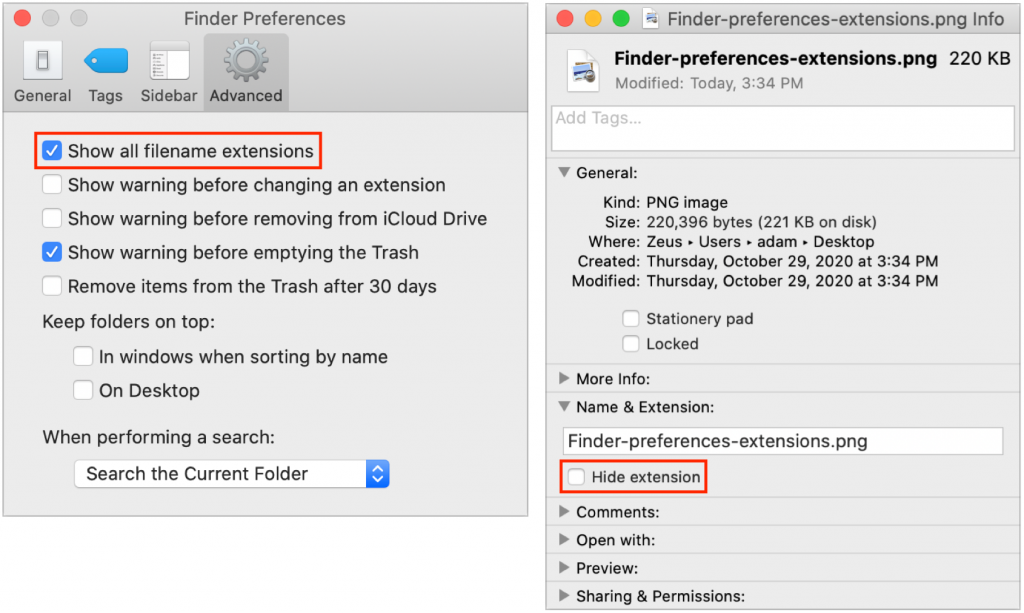Enable Remove items from Trash after 30 days
Viewport: 1024px width, 613px height.
coord(52,286)
